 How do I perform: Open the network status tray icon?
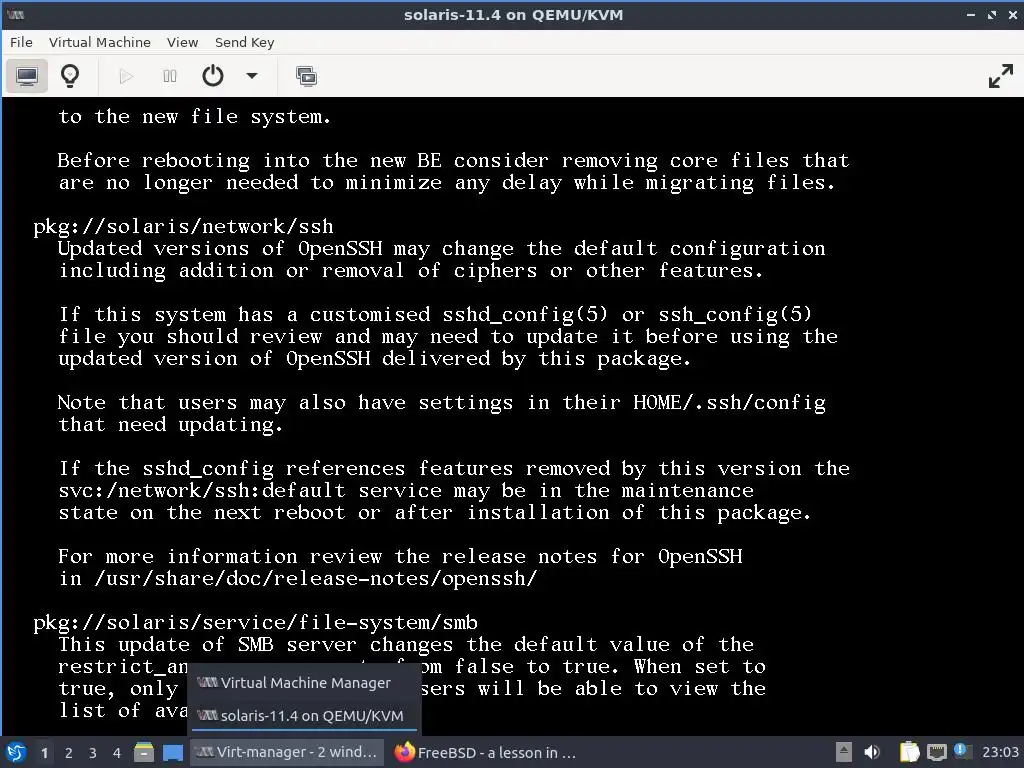[x=936, y=752]
